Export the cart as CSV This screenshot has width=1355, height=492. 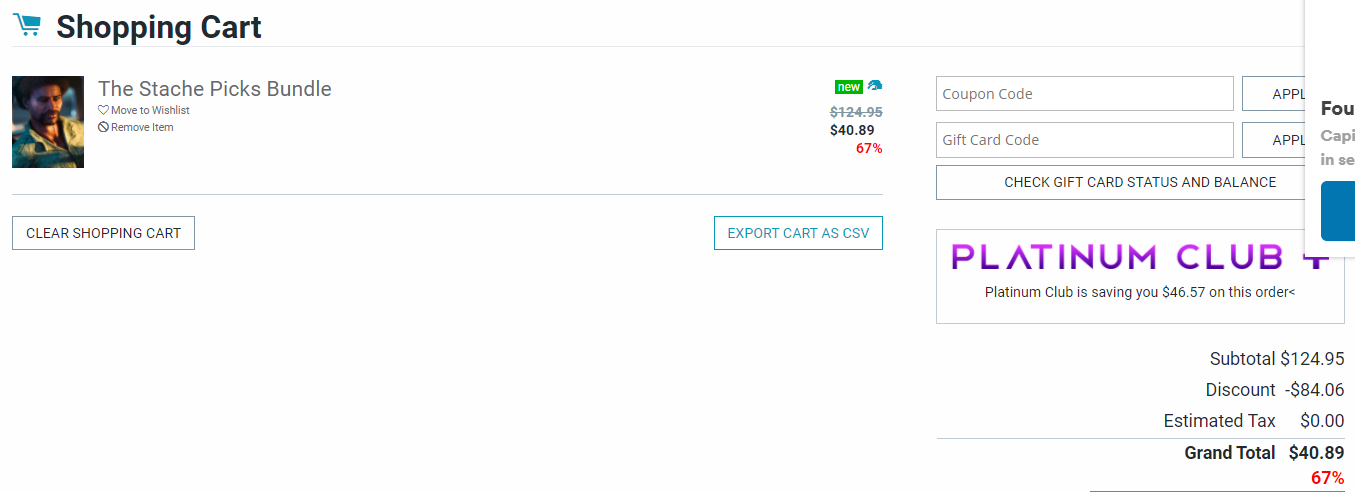[x=798, y=233]
